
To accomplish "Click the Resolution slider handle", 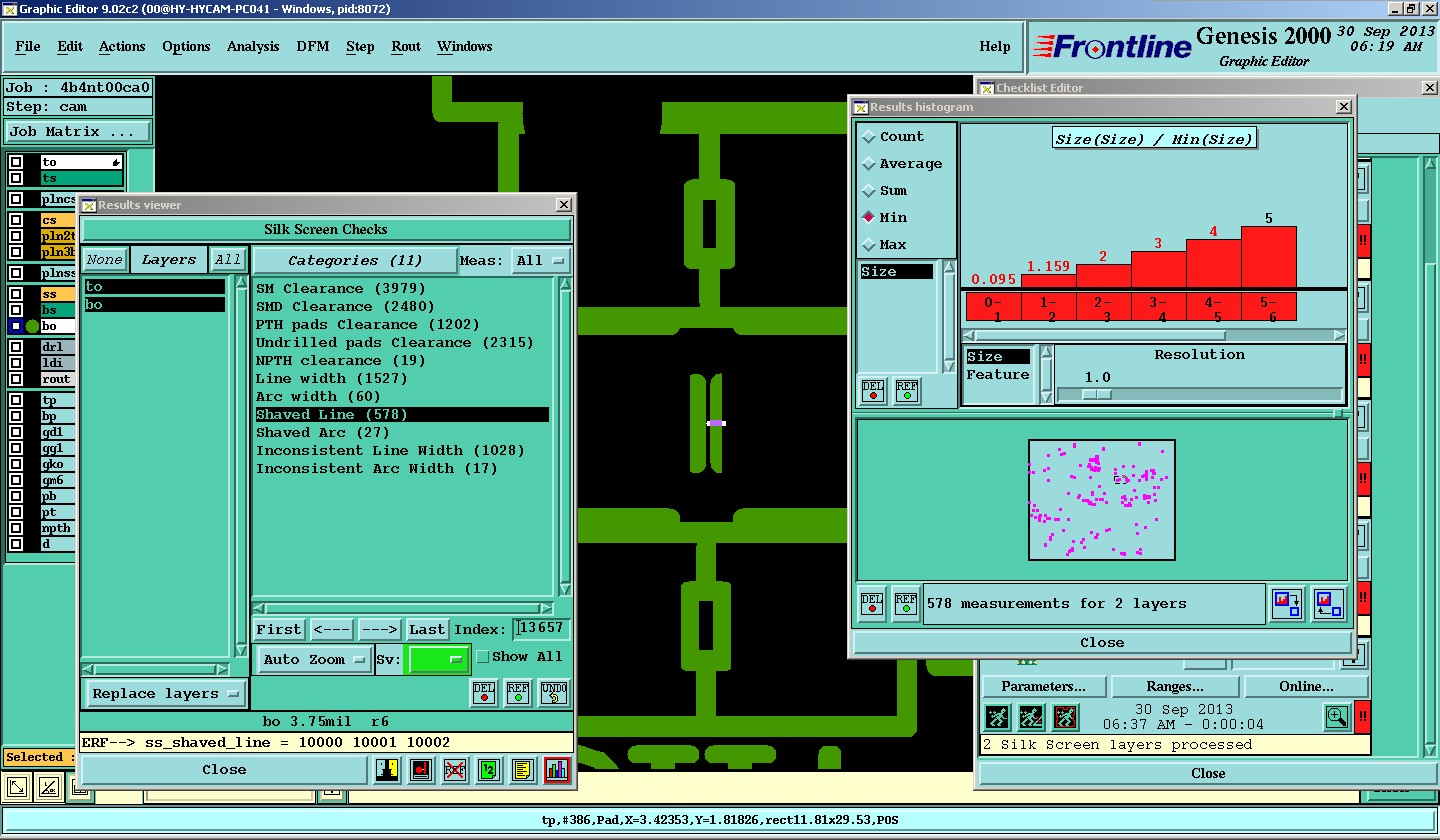I will (x=1097, y=394).
